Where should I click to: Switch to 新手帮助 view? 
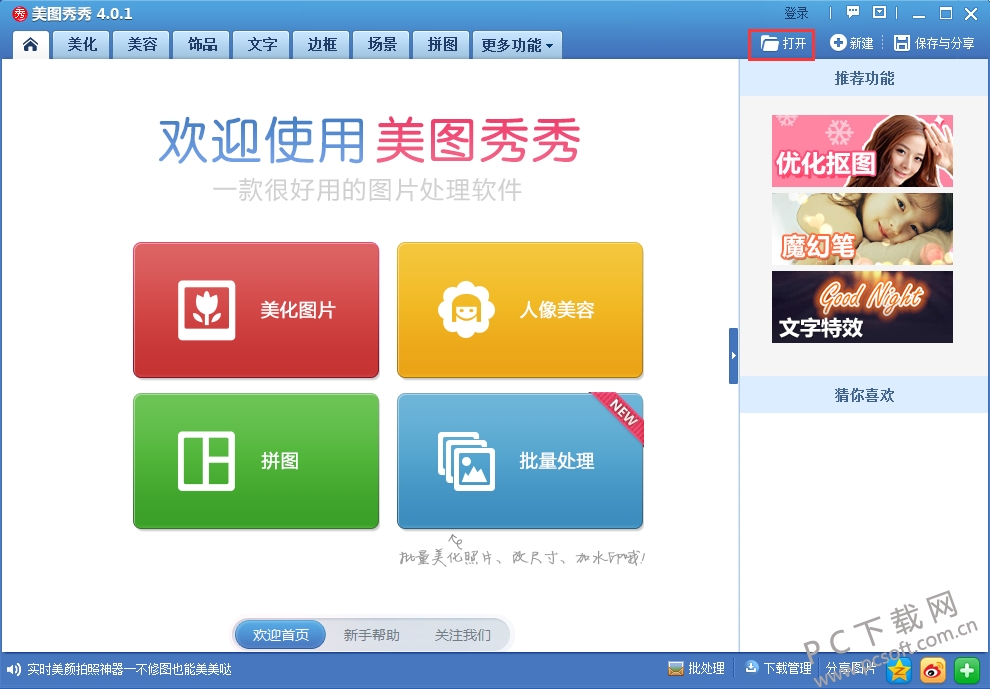tap(371, 635)
